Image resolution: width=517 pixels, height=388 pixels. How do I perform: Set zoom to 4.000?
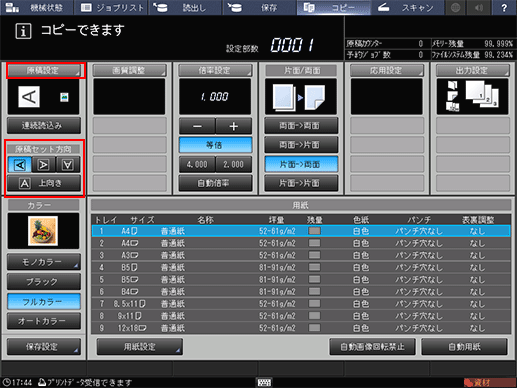pyautogui.click(x=197, y=164)
